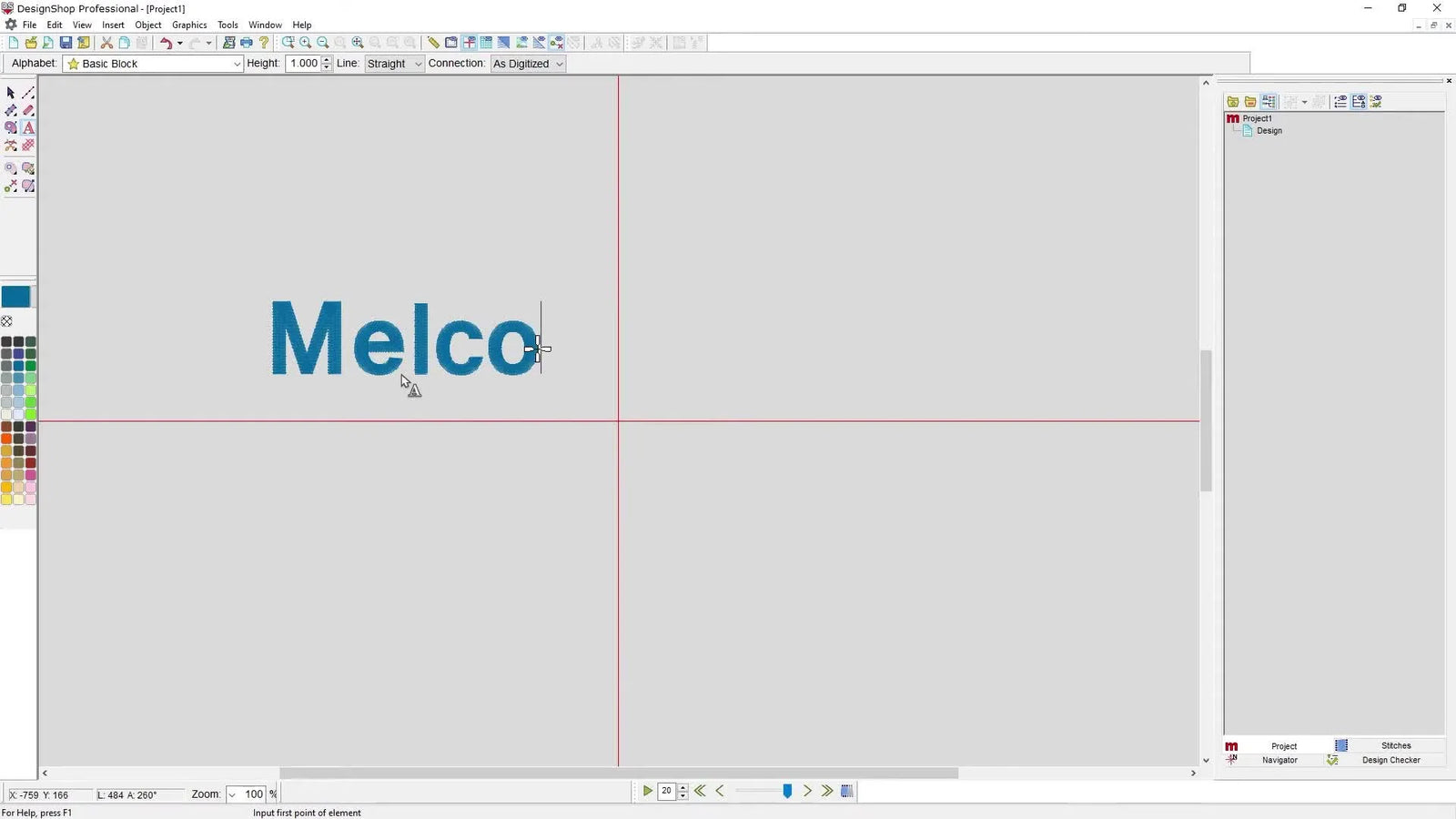Viewport: 1456px width, 819px height.
Task: Open the Zoom percentage dropdown arrow
Action: [233, 794]
